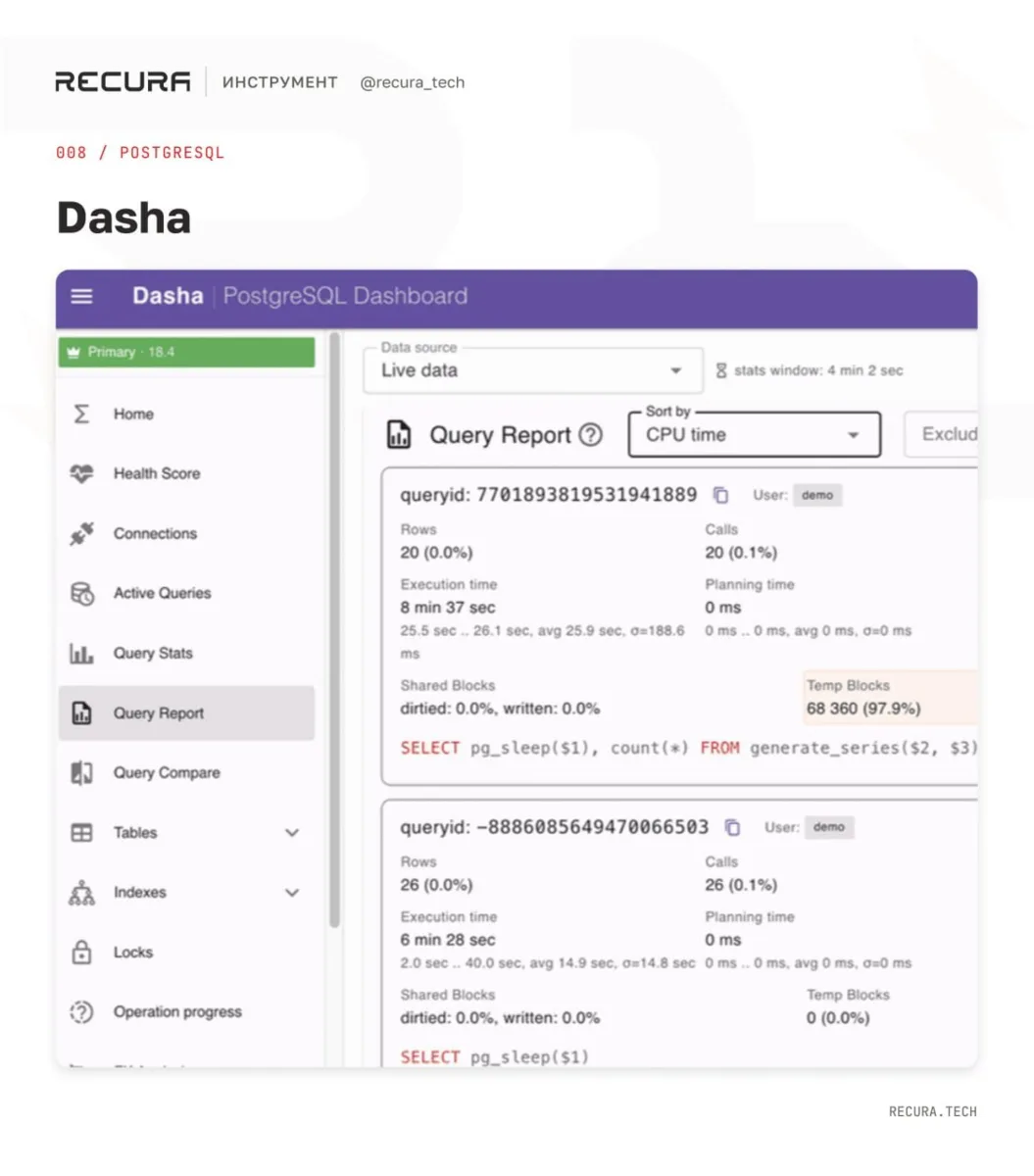Click the Calls 26 (0.1%) value

click(x=740, y=885)
